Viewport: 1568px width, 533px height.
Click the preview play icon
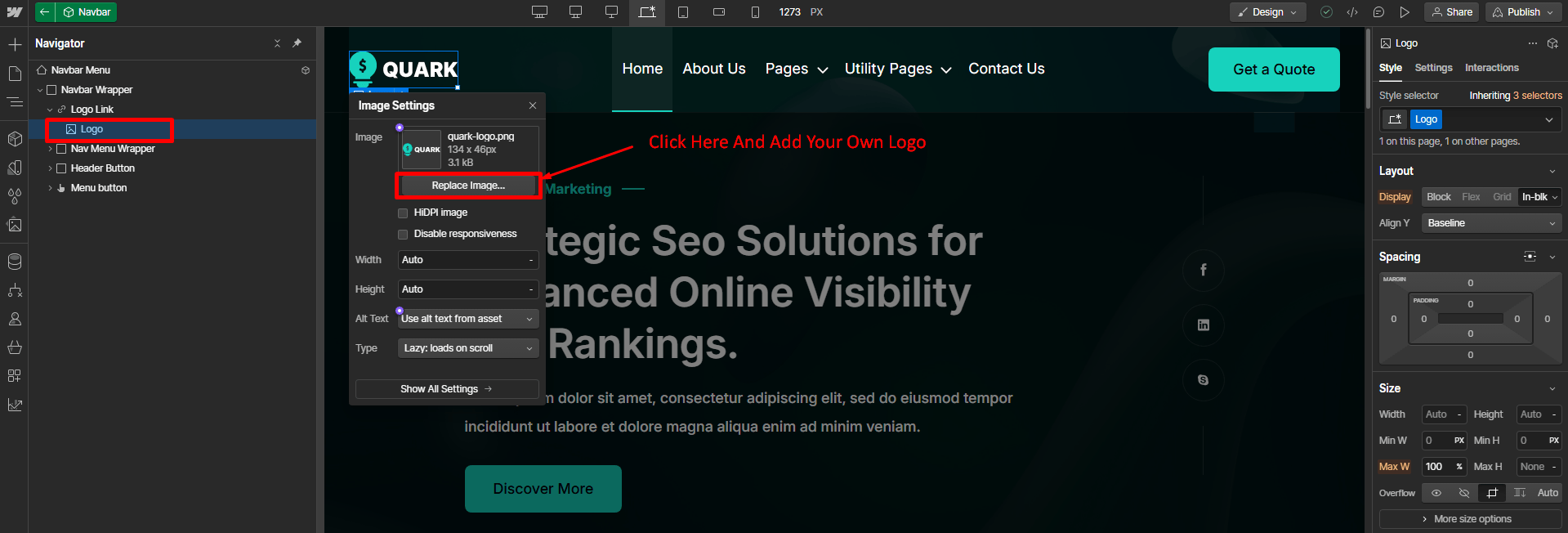(1405, 12)
